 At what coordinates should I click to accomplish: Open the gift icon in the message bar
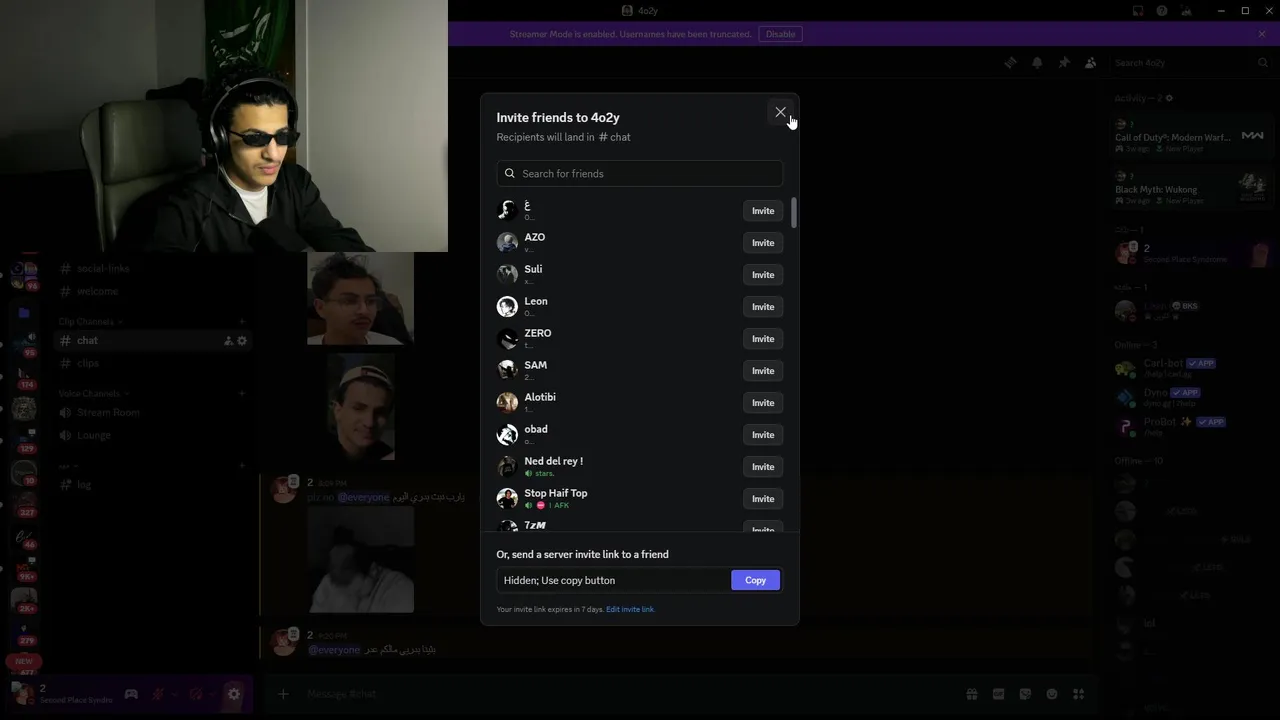coord(971,694)
